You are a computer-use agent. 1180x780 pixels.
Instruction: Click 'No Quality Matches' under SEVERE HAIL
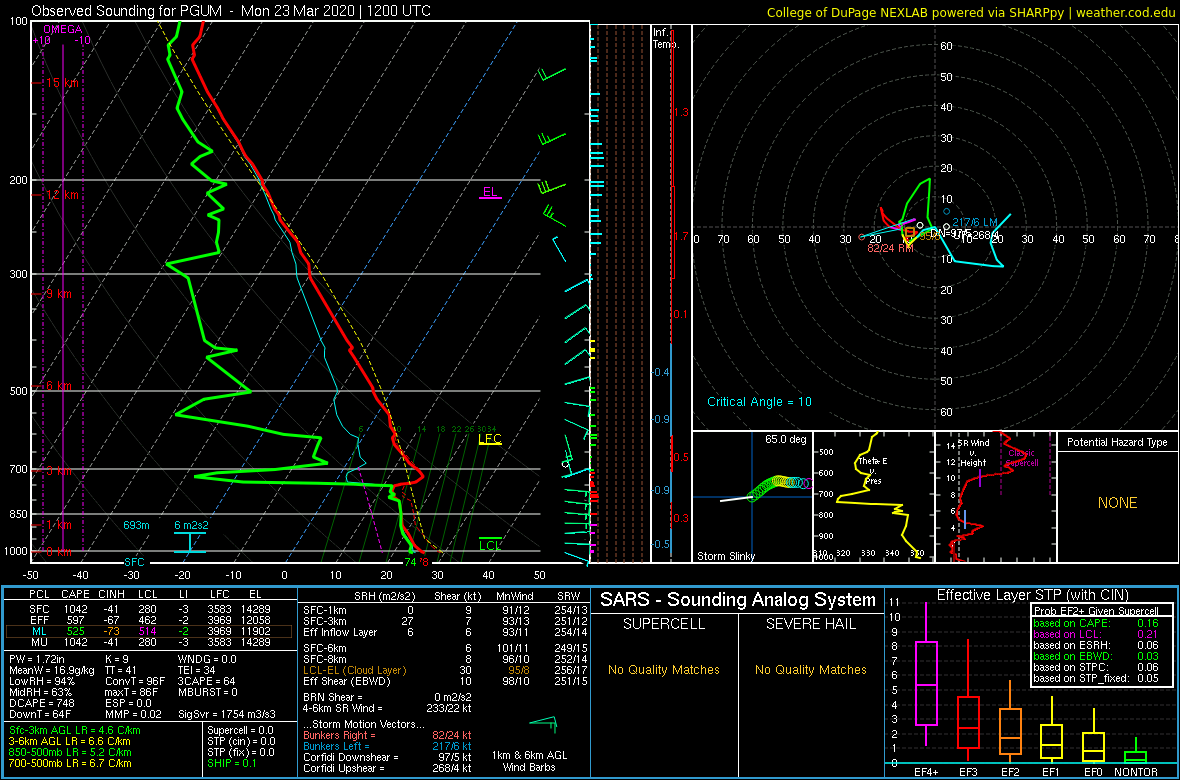point(810,669)
